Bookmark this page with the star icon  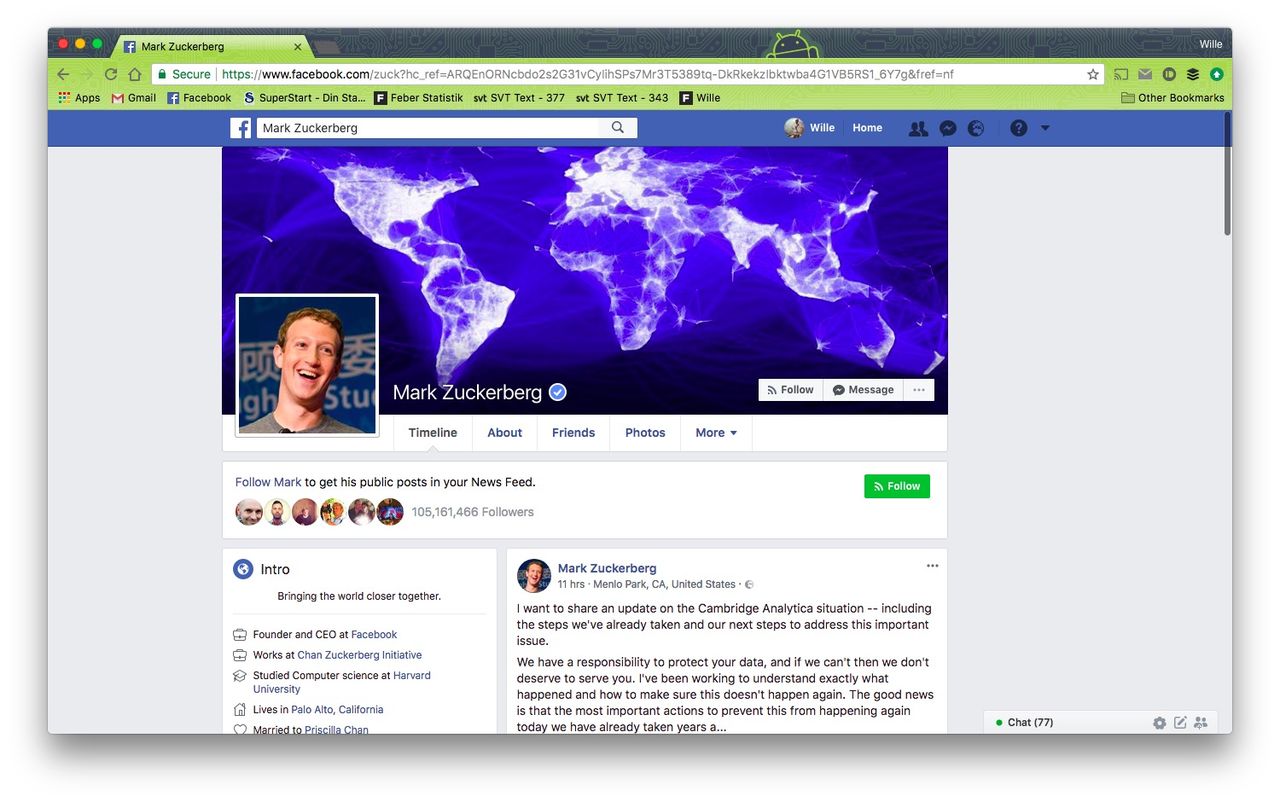pyautogui.click(x=1093, y=74)
